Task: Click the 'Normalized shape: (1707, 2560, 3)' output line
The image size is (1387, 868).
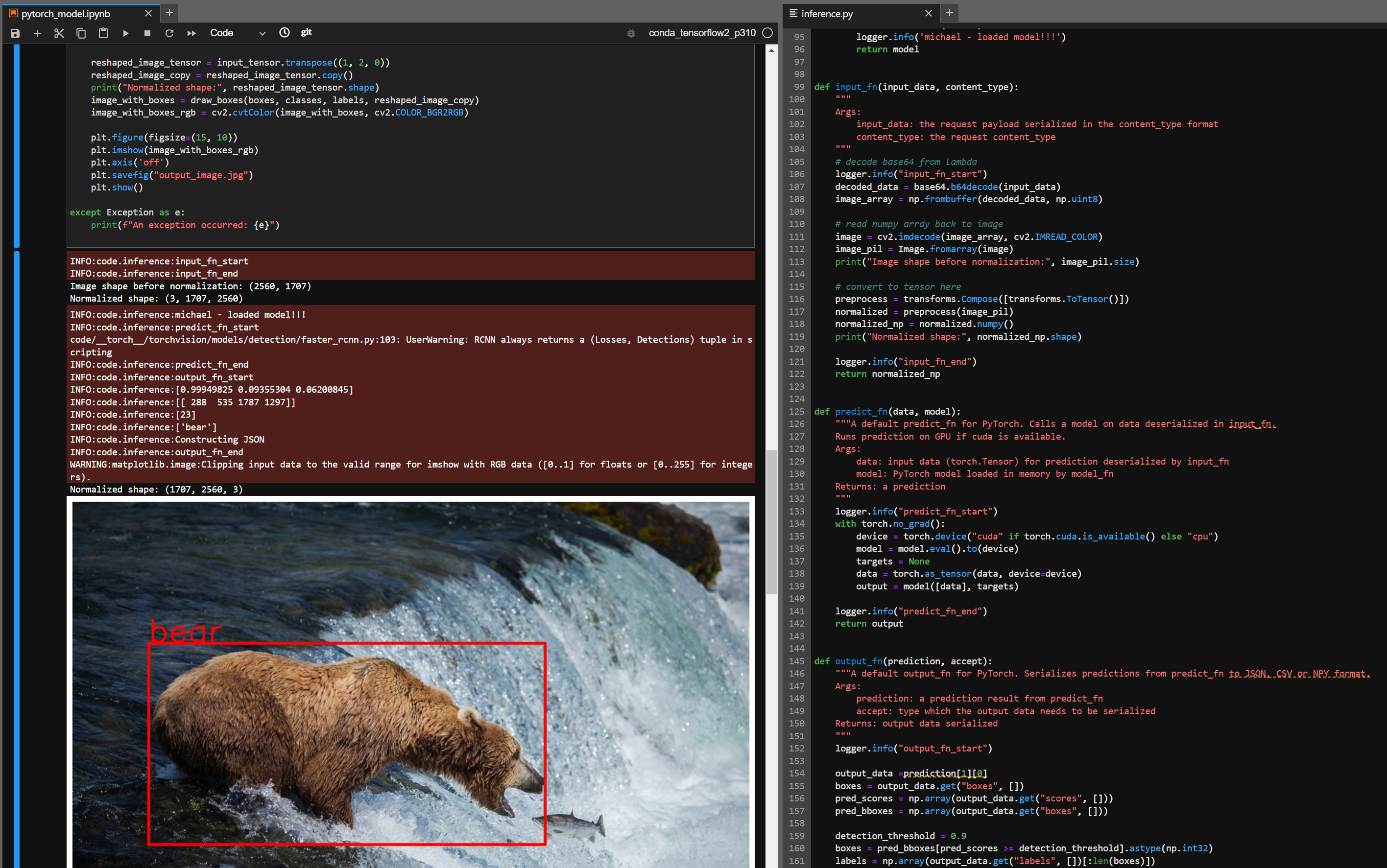Action: (x=156, y=490)
